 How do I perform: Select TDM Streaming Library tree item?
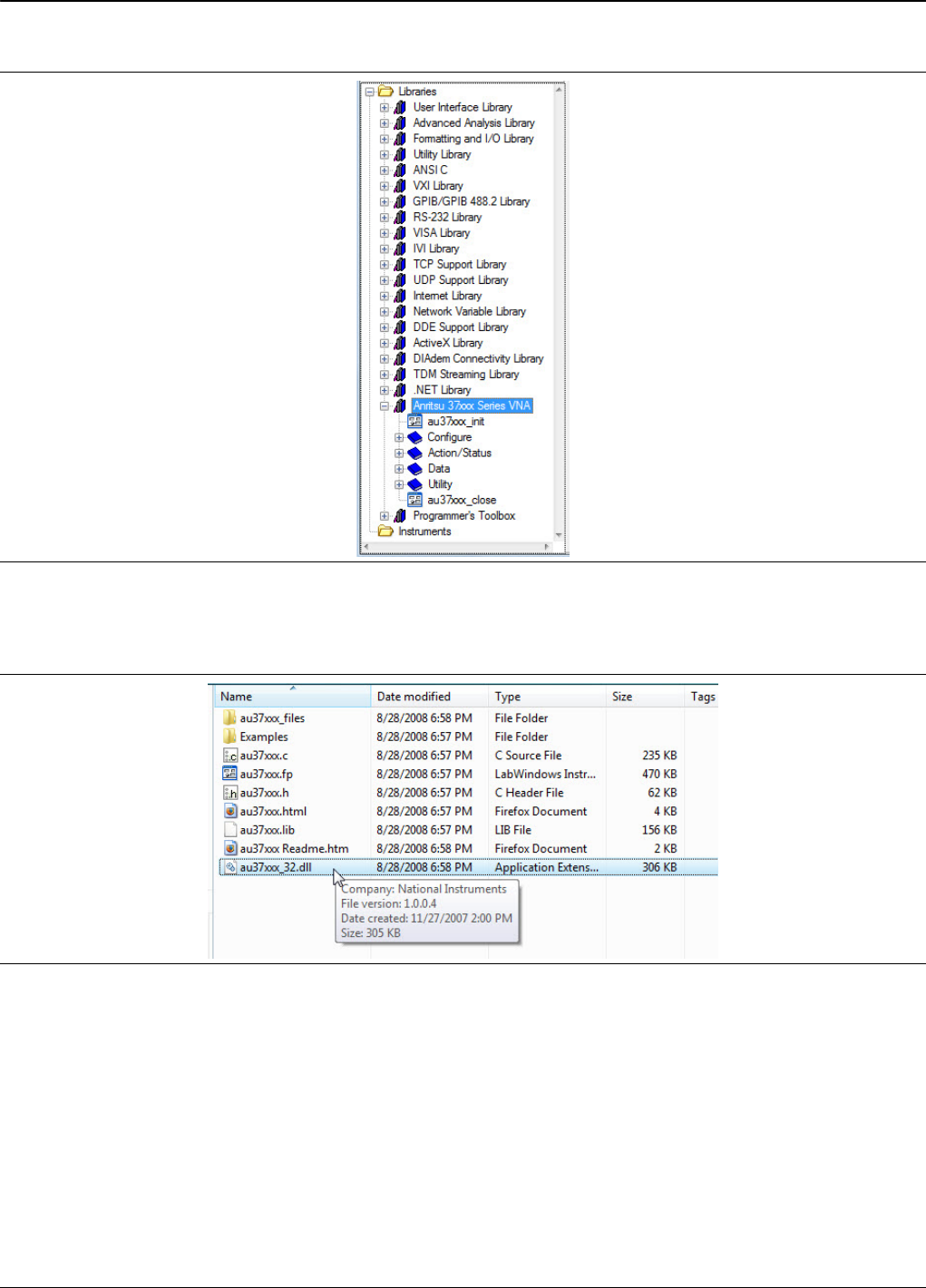point(466,375)
